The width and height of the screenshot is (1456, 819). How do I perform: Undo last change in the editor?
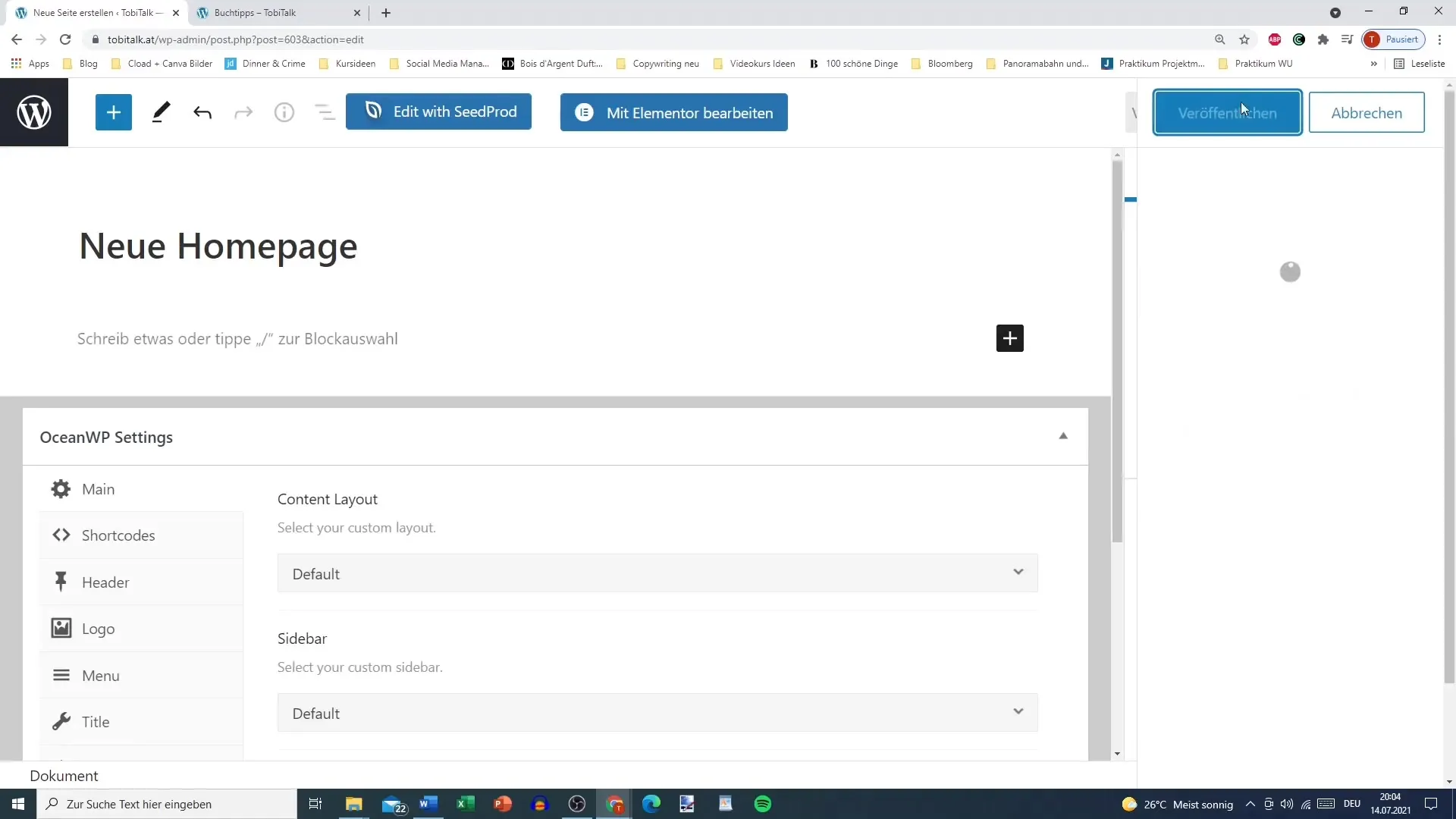tap(202, 112)
